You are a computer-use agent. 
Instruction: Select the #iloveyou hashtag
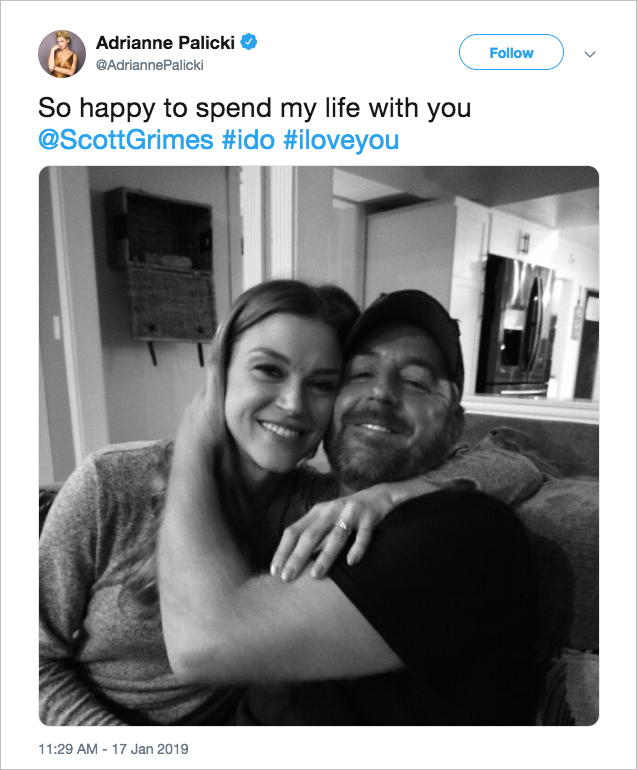click(x=341, y=139)
